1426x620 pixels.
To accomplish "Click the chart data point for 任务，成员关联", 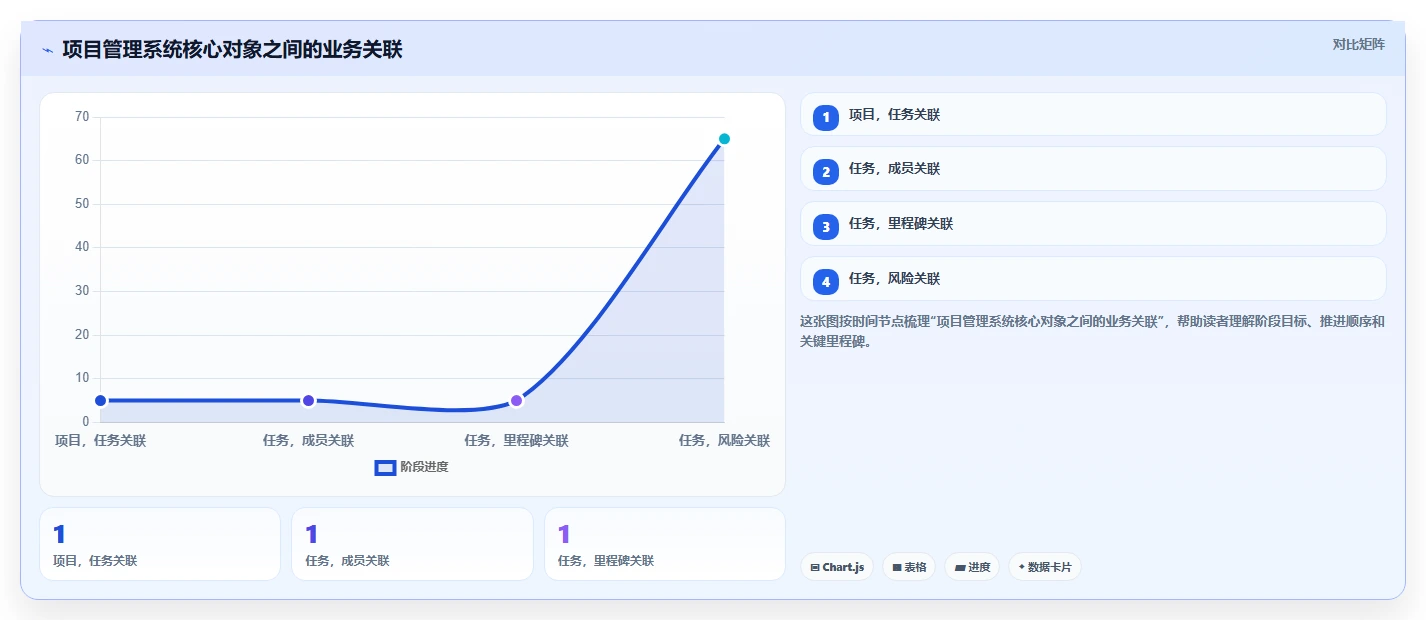I will point(308,401).
